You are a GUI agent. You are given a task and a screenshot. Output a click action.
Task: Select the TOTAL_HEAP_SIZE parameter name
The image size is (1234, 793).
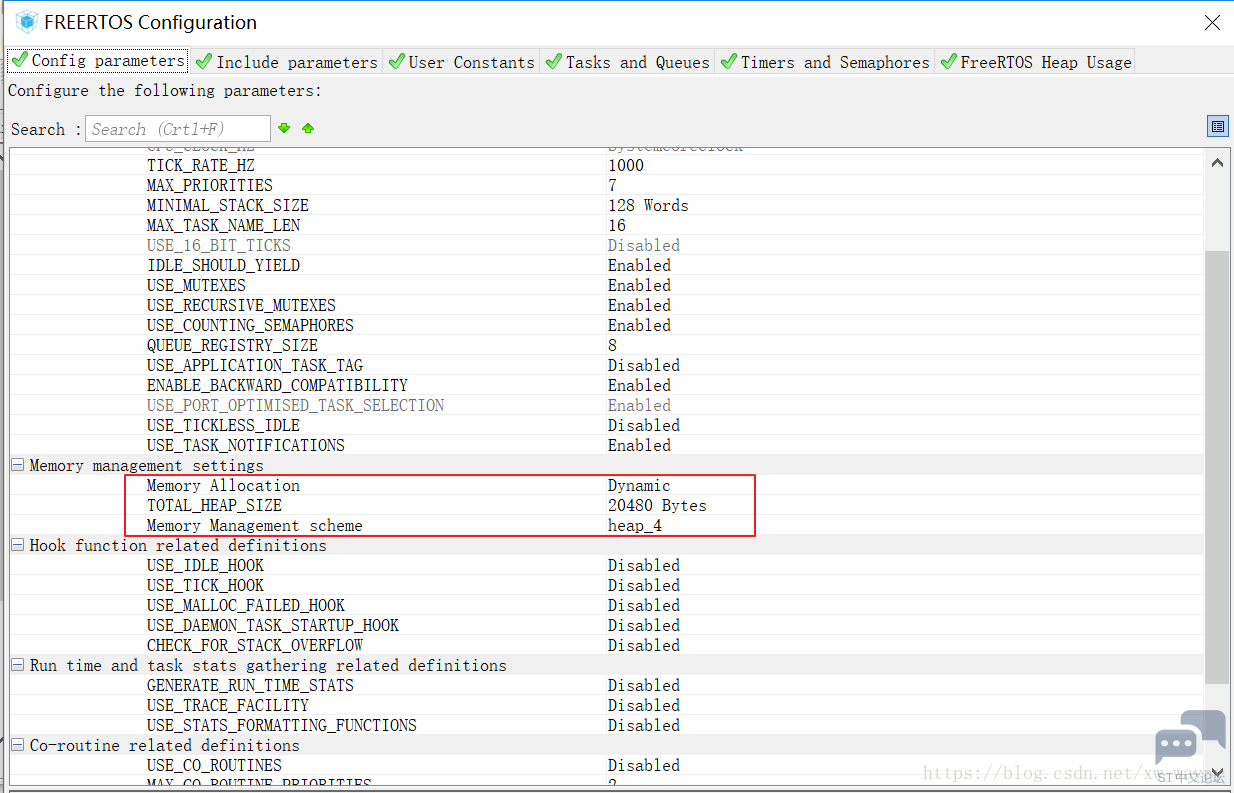point(214,505)
